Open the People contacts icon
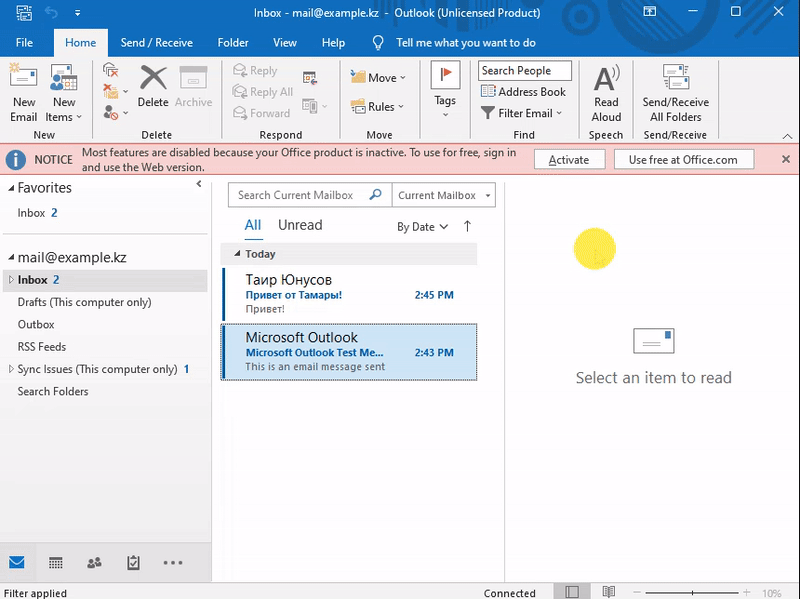 (94, 563)
